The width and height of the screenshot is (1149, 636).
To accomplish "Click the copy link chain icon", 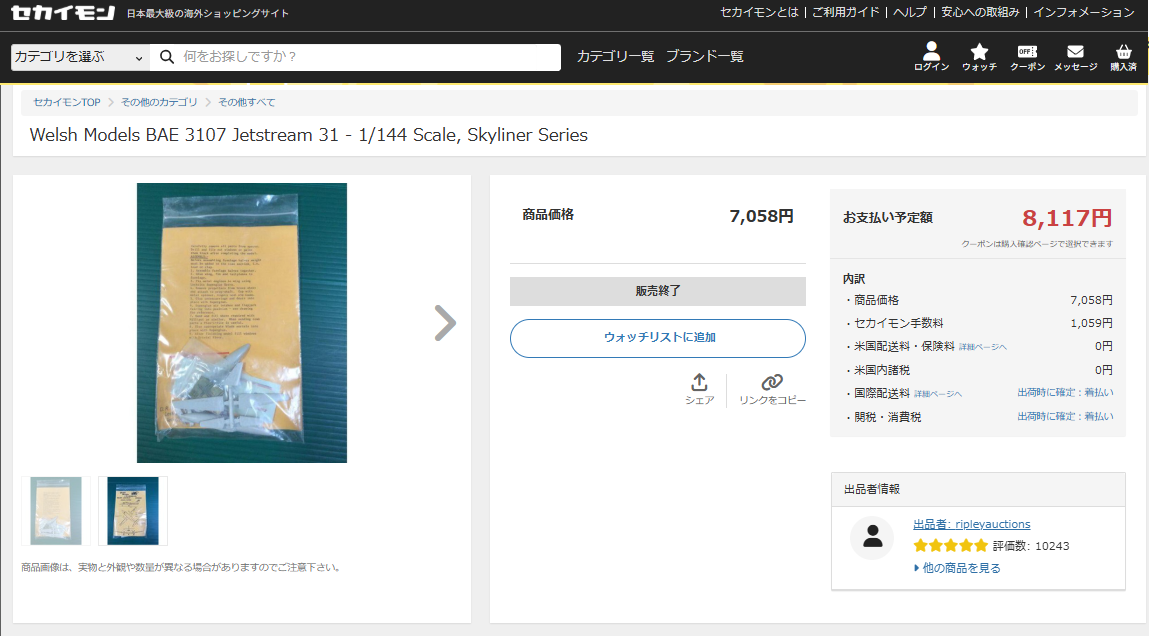I will pos(771,383).
